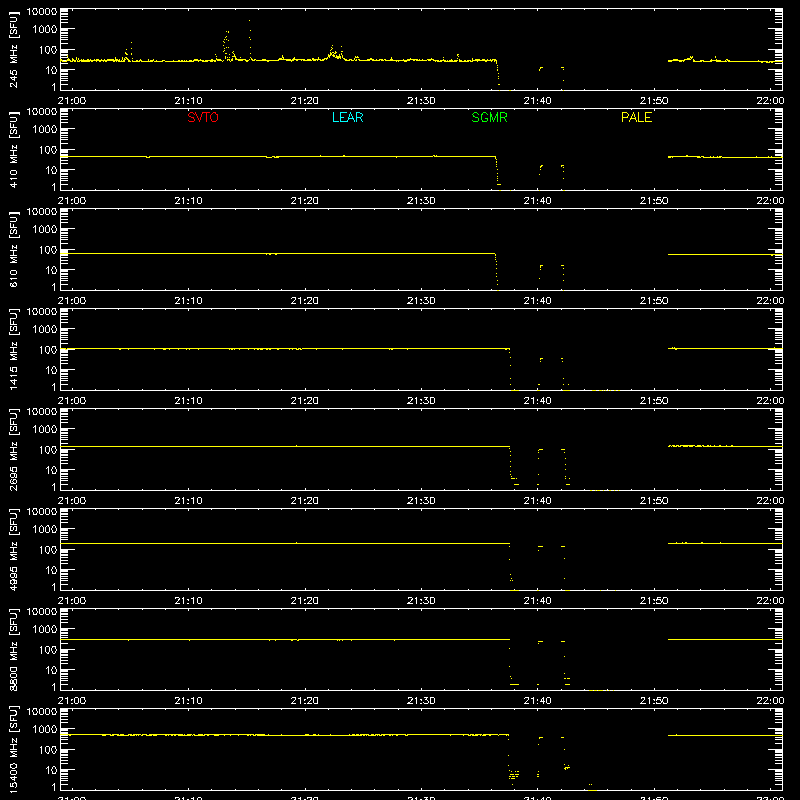800x800 pixels.
Task: Click 21:30 time label under 610 MHz plot
Action: coord(421,301)
